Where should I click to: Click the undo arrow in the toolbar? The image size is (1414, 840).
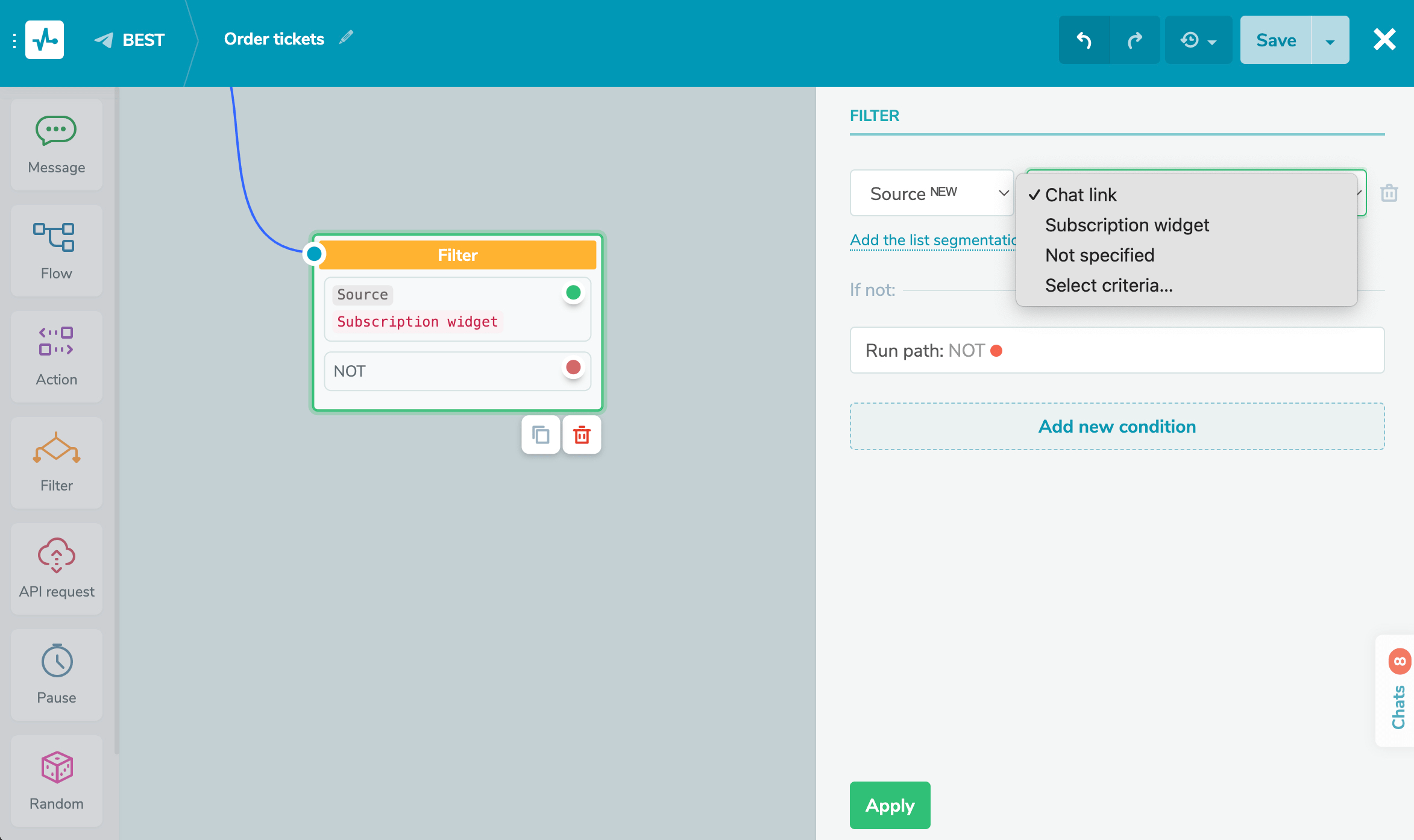[1084, 40]
